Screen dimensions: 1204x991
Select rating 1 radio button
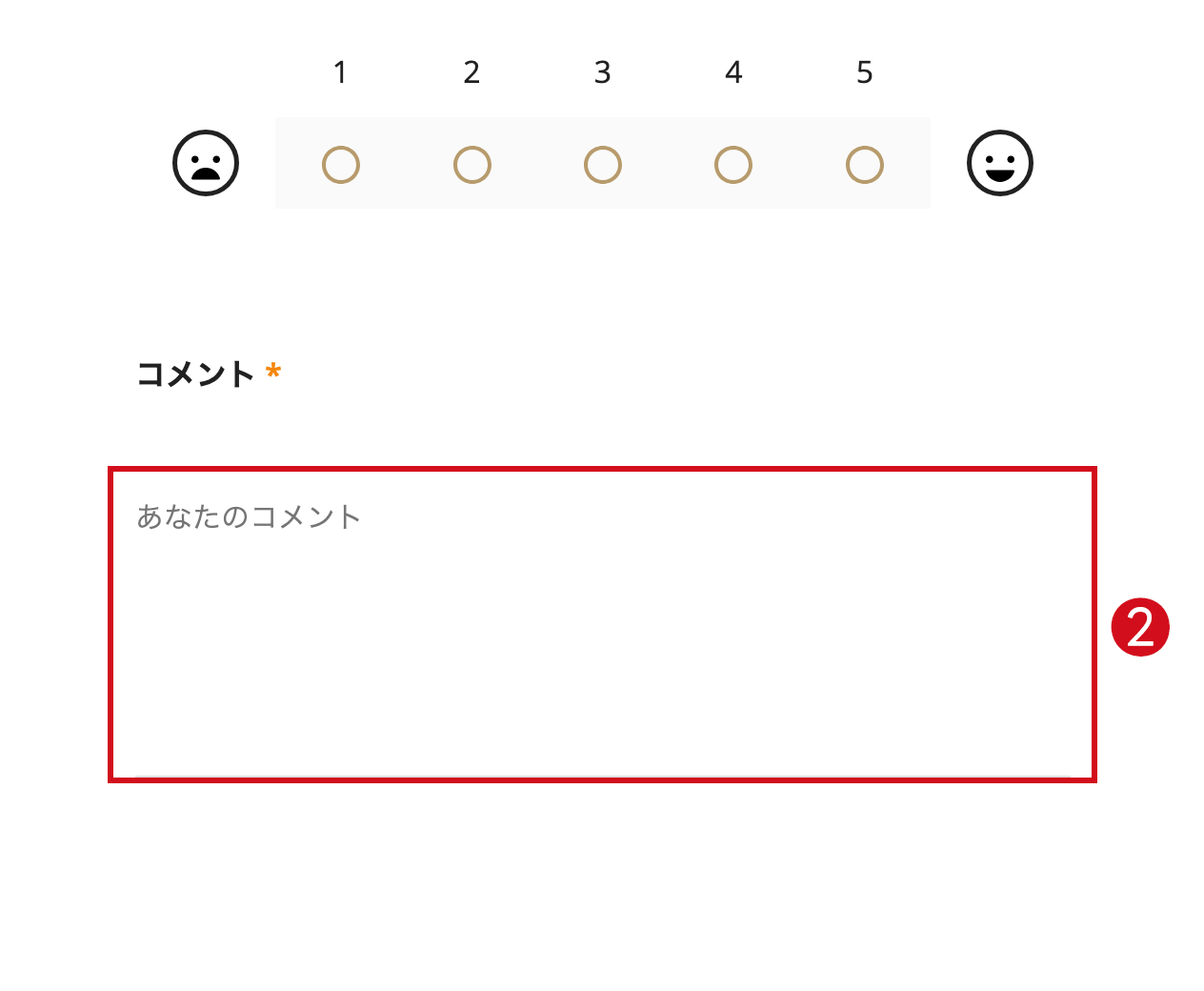coord(341,164)
